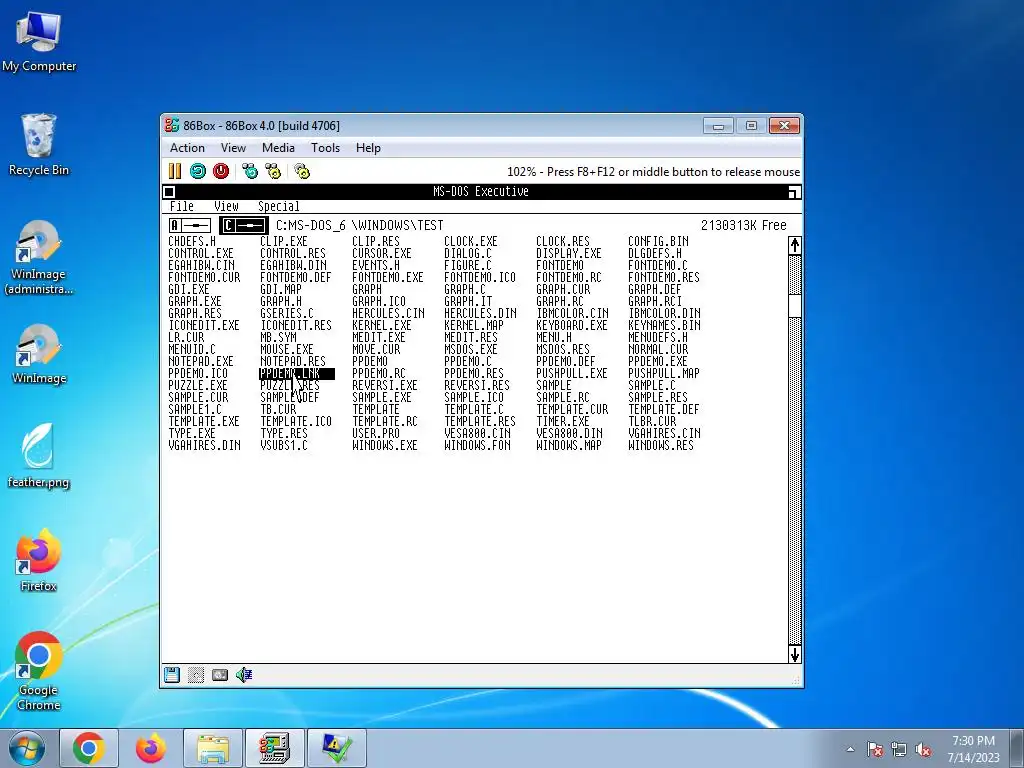Viewport: 1024px width, 768px height.
Task: Select file VGAHIRES.DIN
Action: (x=204, y=445)
